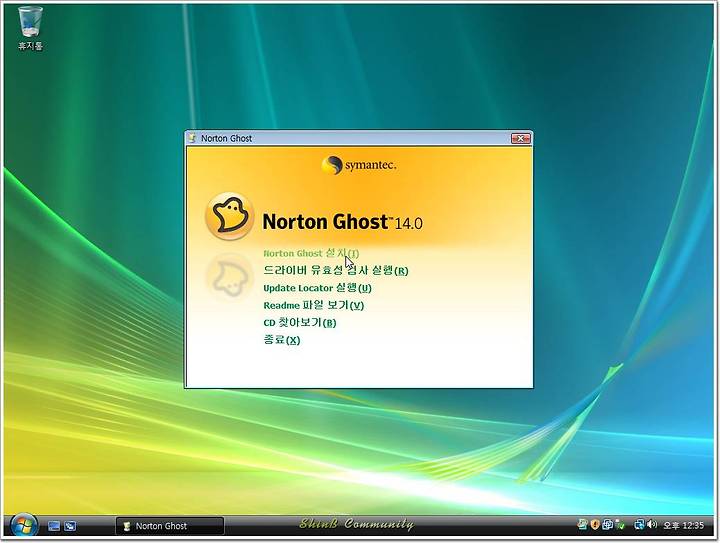The height and width of the screenshot is (543, 720).
Task: Launch Update Locator 실행(U) link
Action: (x=317, y=288)
